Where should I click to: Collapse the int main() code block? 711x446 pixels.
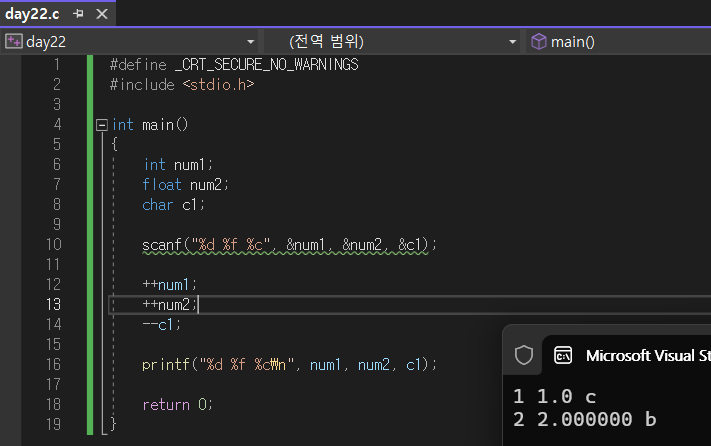coord(102,125)
